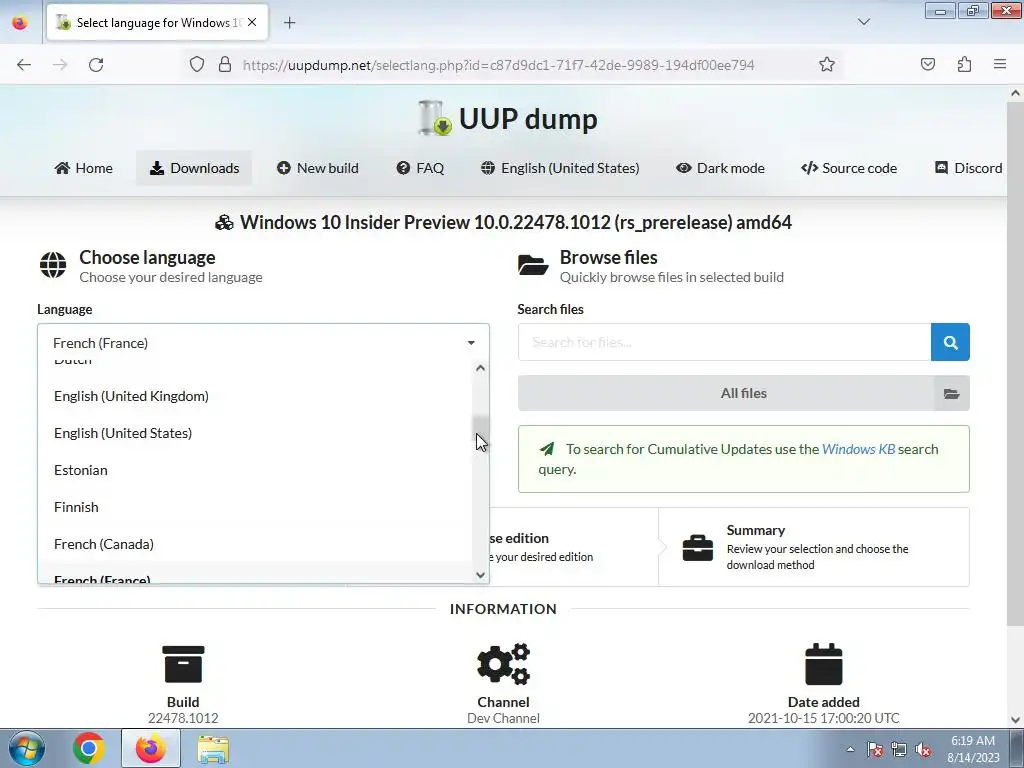
Task: Click the open-folder icon on All files
Action: pos(952,393)
